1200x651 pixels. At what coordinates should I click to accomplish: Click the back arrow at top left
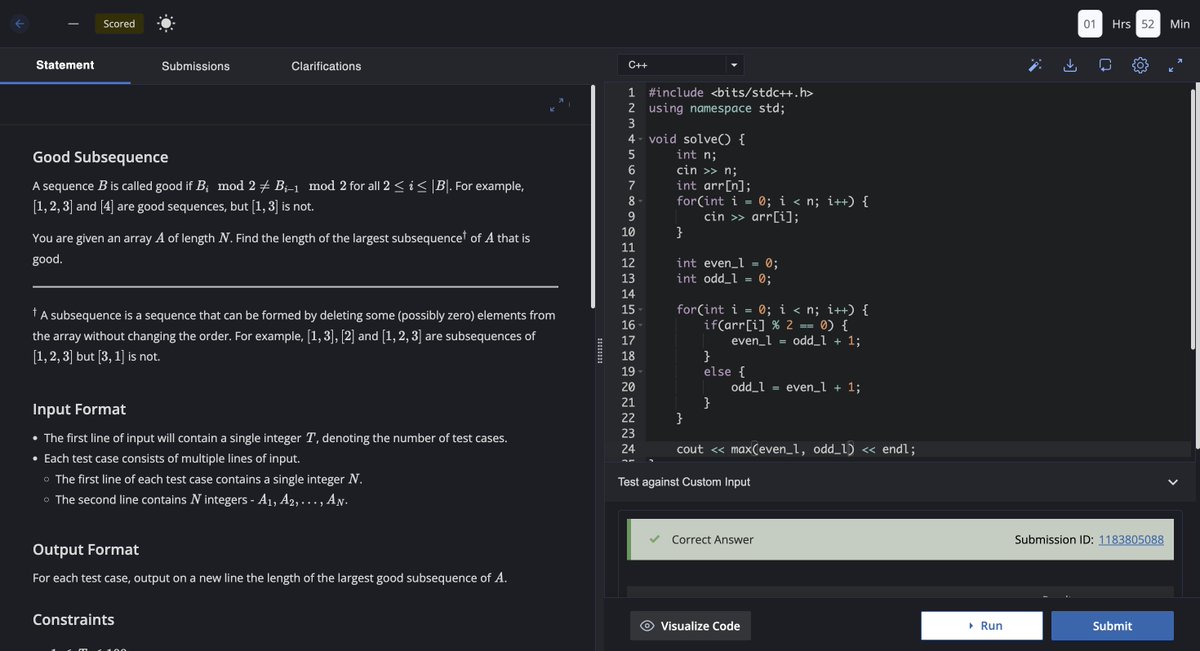[17, 22]
